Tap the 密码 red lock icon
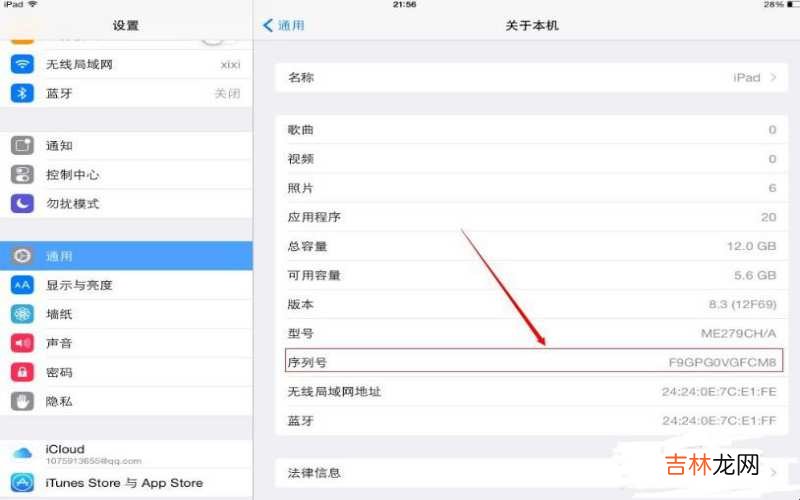 pyautogui.click(x=22, y=372)
